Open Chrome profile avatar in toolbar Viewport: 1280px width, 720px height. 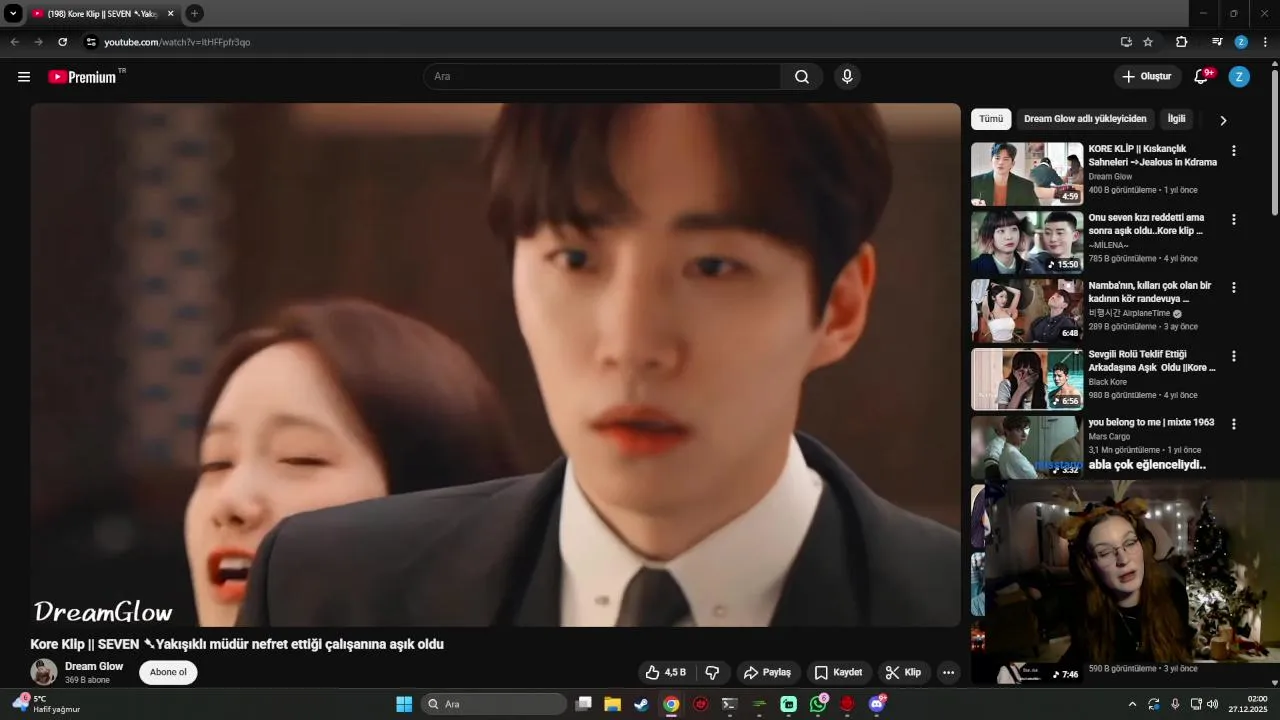(1241, 42)
